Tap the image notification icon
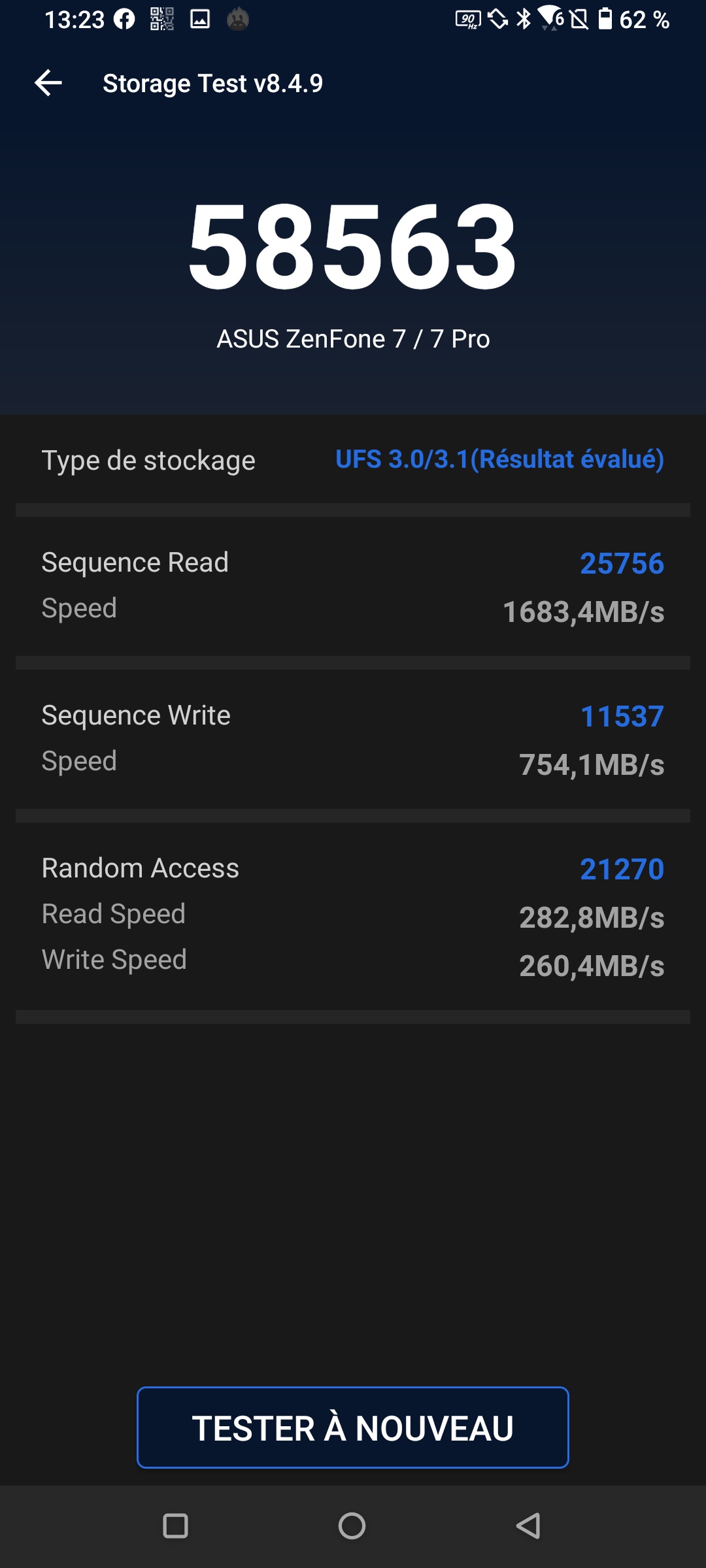Viewport: 706px width, 1568px height. click(200, 20)
